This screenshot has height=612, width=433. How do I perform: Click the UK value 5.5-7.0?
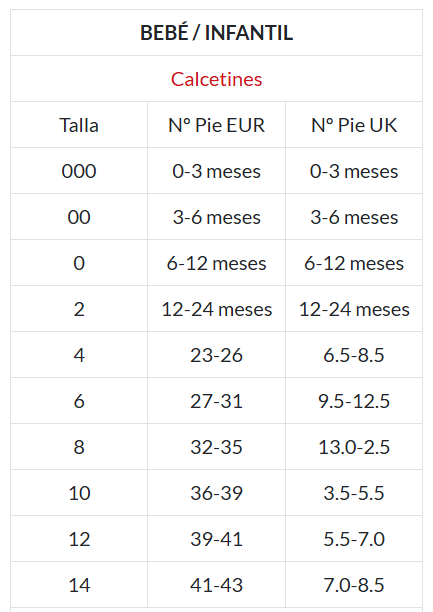354,539
